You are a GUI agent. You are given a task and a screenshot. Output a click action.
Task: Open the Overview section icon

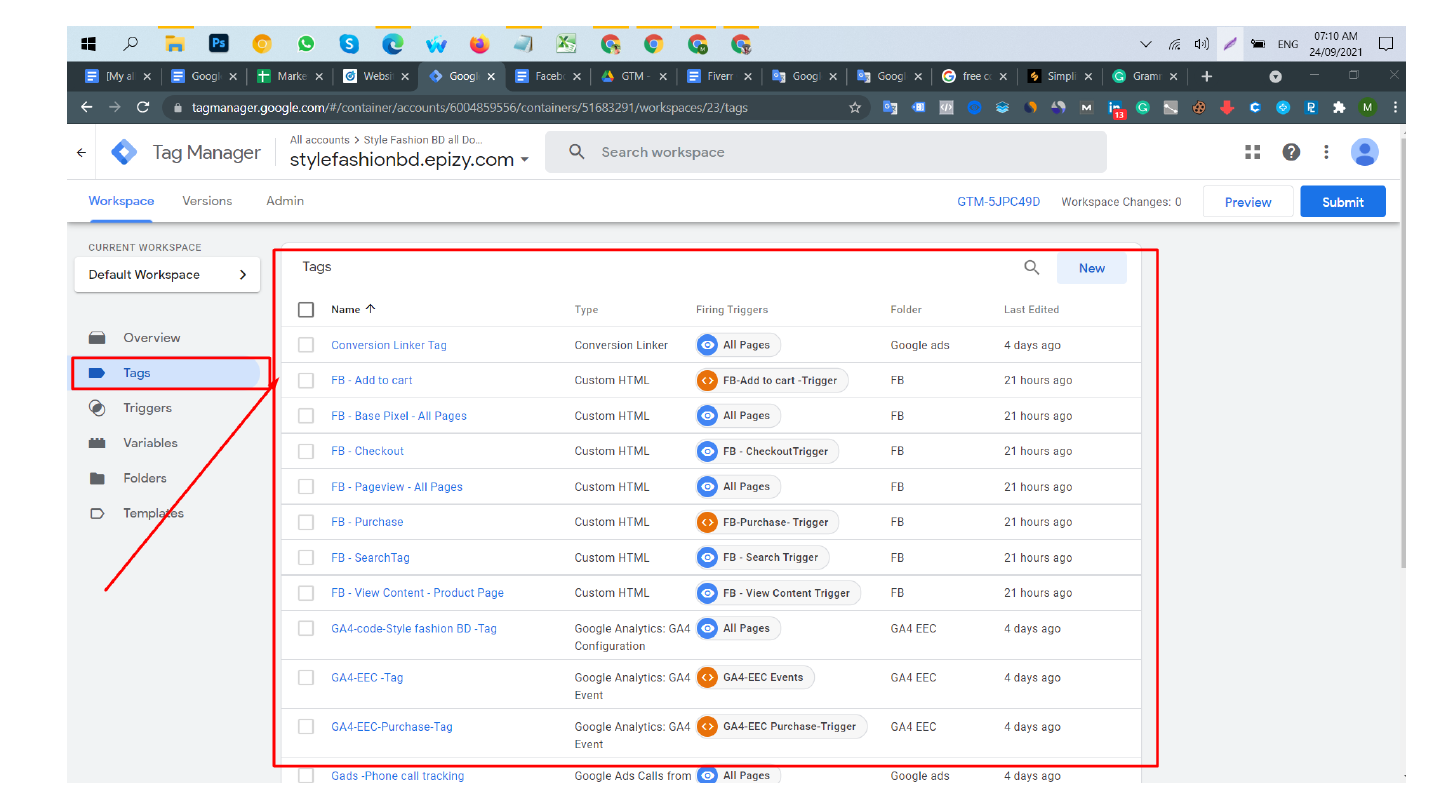click(96, 338)
